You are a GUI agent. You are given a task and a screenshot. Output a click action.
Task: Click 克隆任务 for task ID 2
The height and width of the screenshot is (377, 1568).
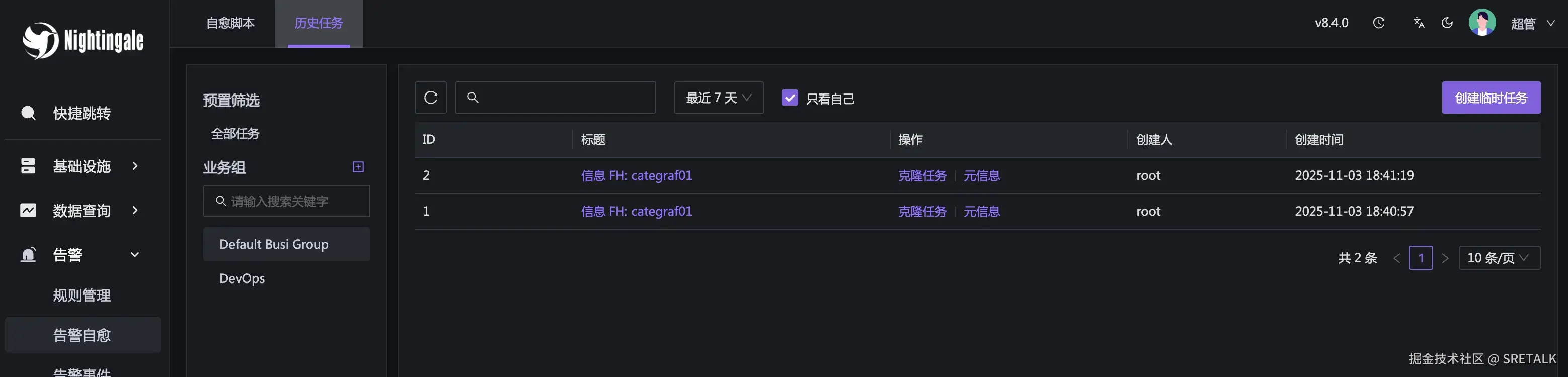[922, 176]
